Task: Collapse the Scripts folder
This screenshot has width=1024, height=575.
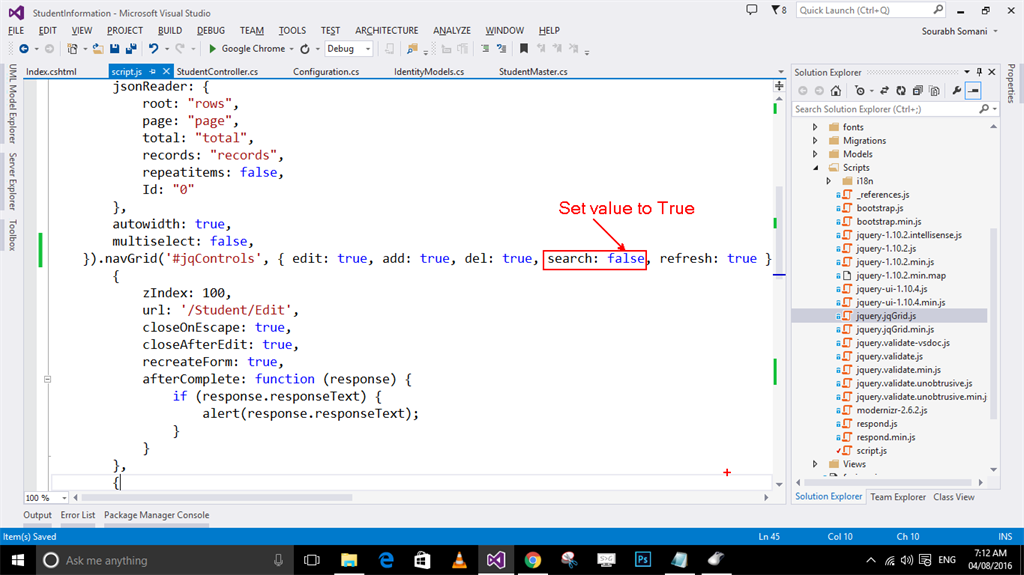Action: point(816,168)
